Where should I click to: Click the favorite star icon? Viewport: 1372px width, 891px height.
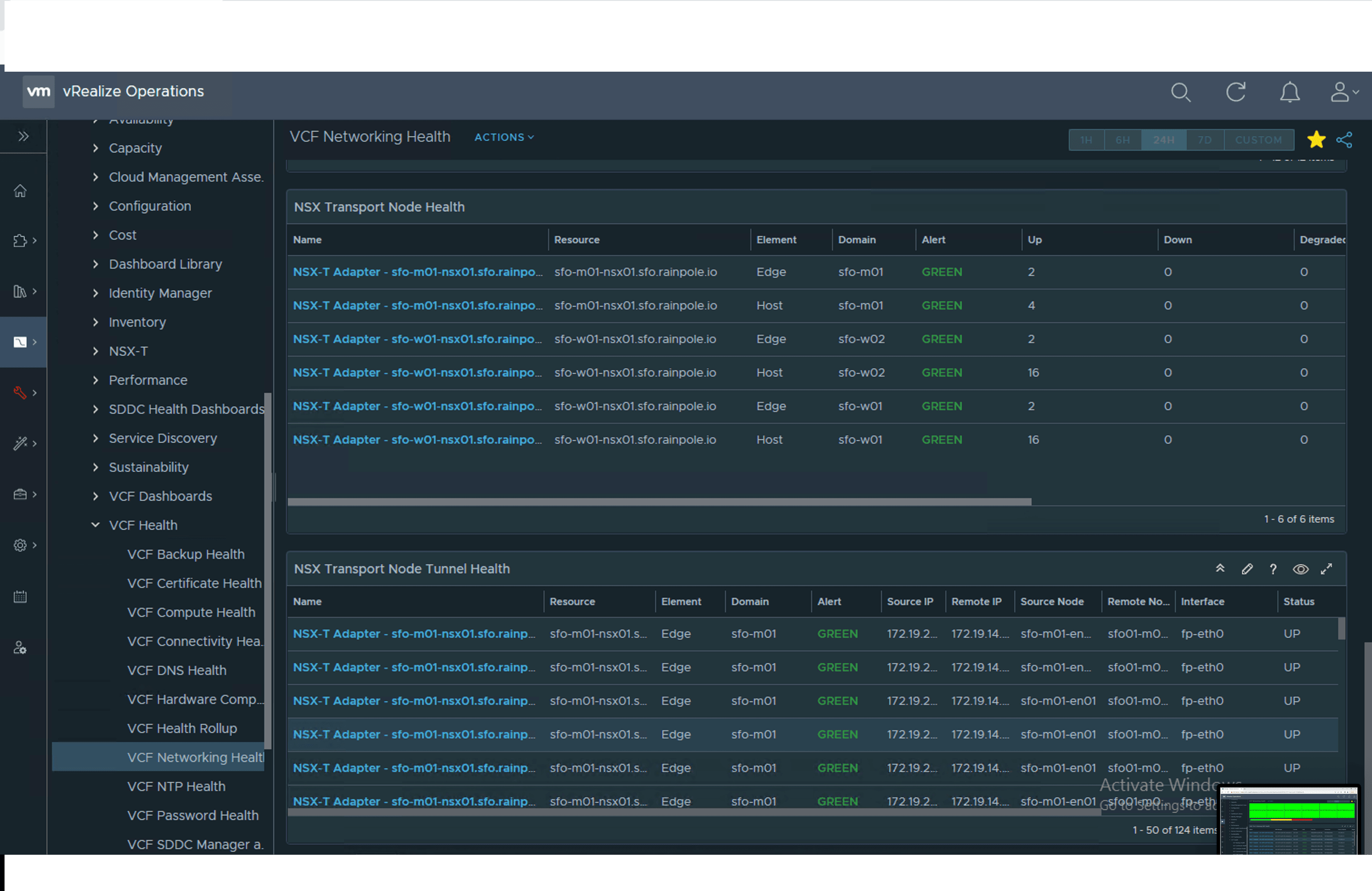tap(1316, 139)
